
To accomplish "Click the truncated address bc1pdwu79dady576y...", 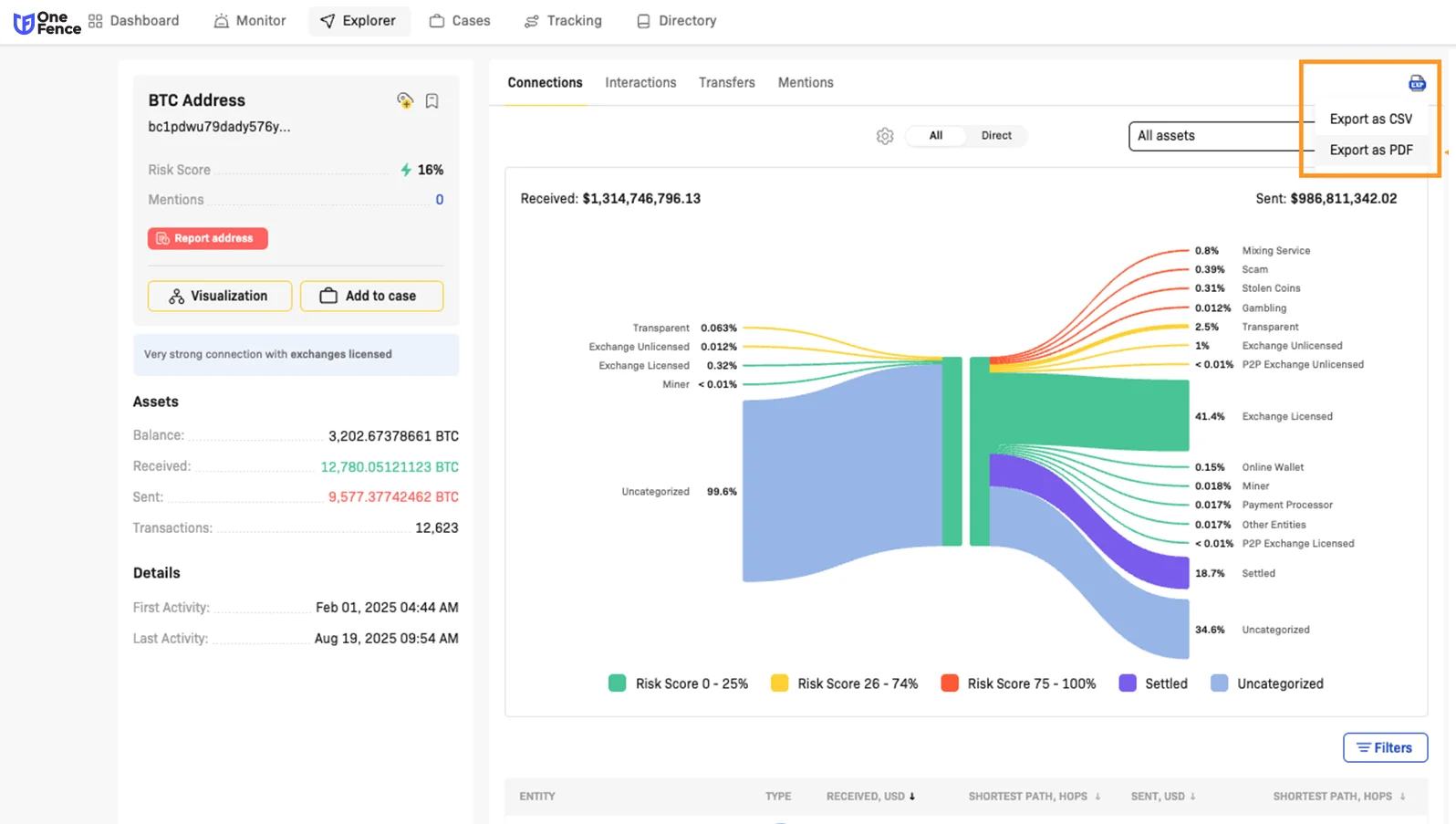I will (x=219, y=127).
